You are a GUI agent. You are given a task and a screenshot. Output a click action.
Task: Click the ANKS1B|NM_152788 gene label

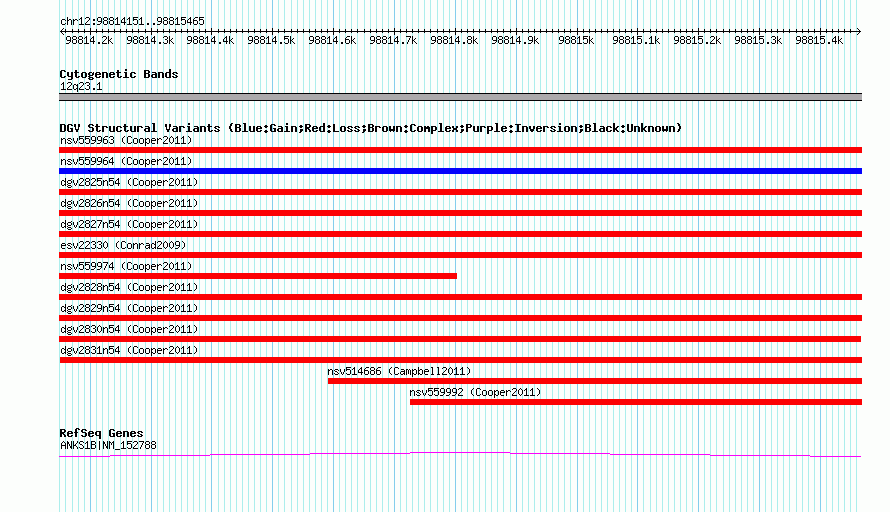[x=108, y=446]
